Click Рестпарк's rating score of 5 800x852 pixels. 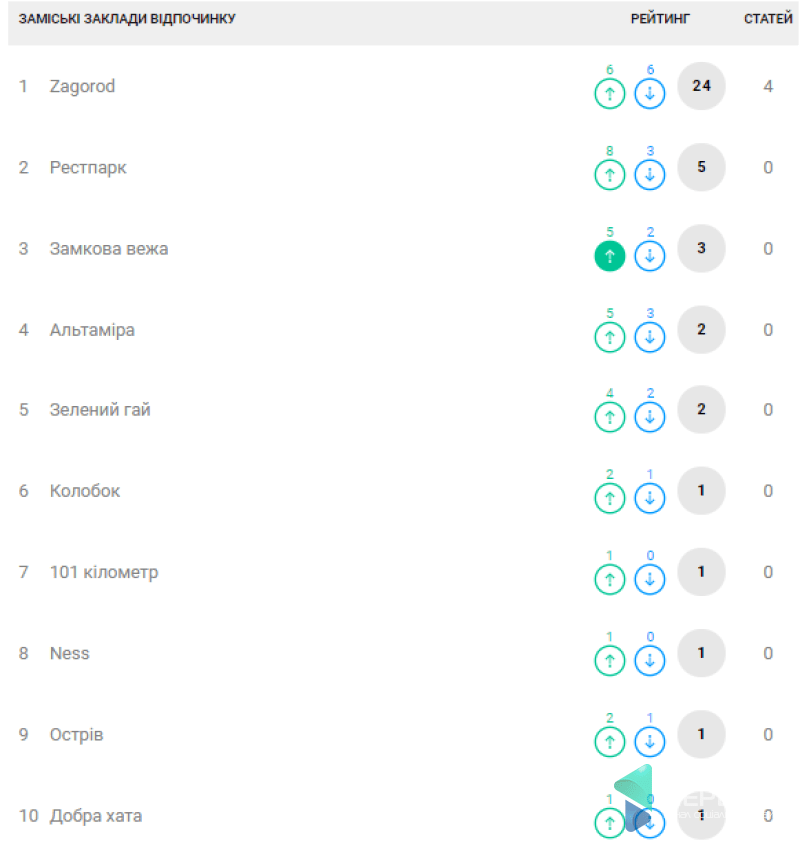coord(701,167)
